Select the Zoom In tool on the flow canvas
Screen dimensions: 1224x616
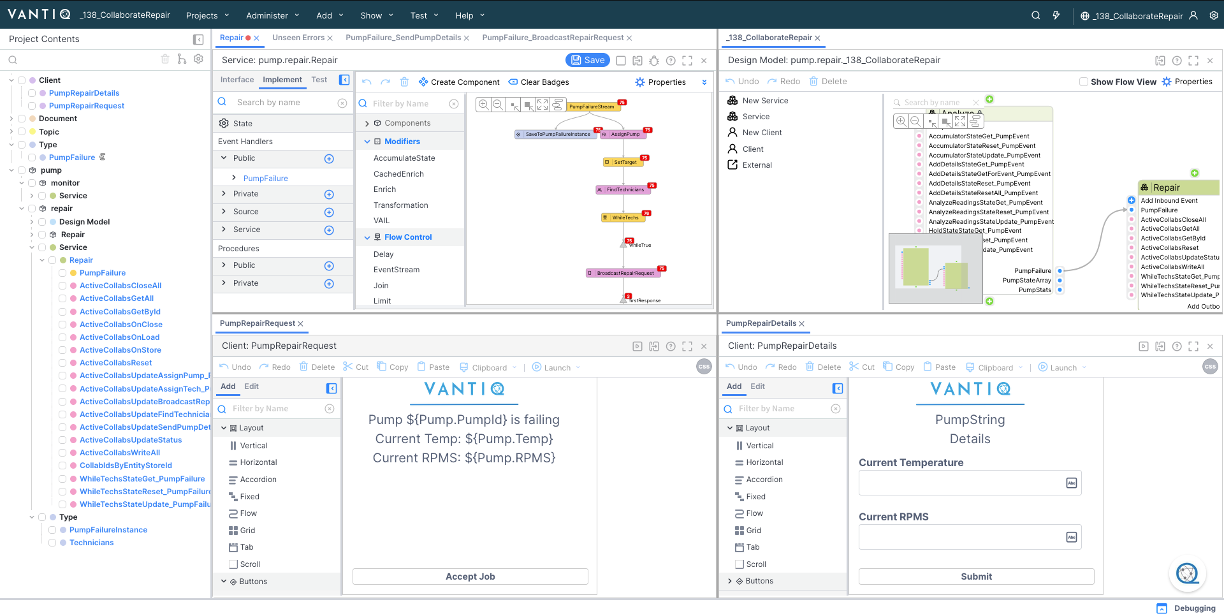(x=484, y=104)
